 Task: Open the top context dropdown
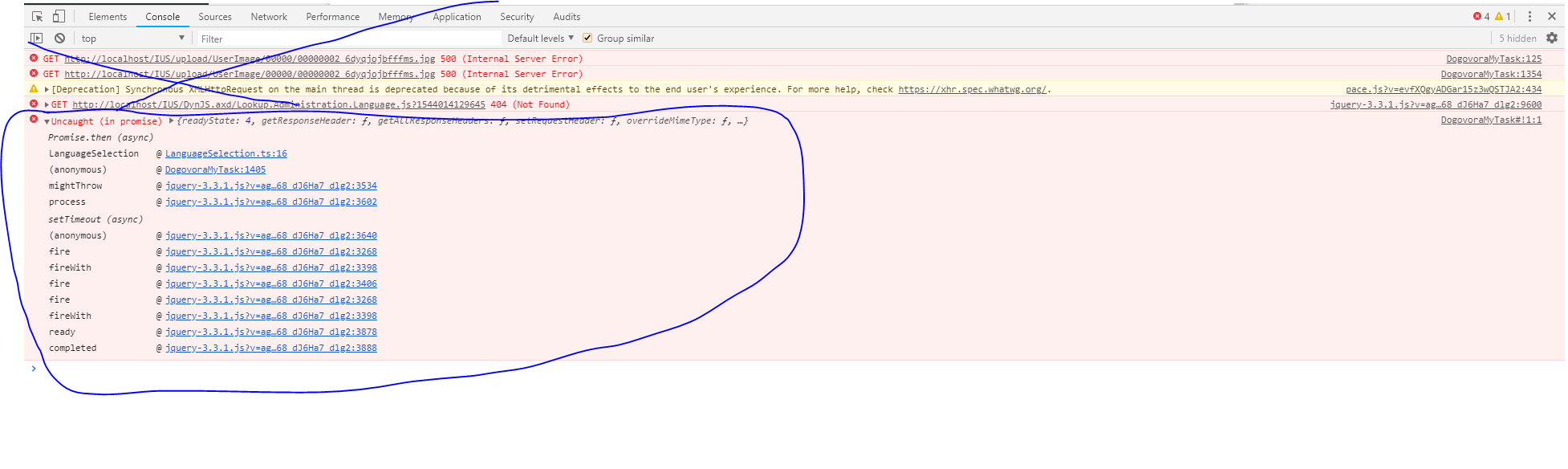coord(132,38)
